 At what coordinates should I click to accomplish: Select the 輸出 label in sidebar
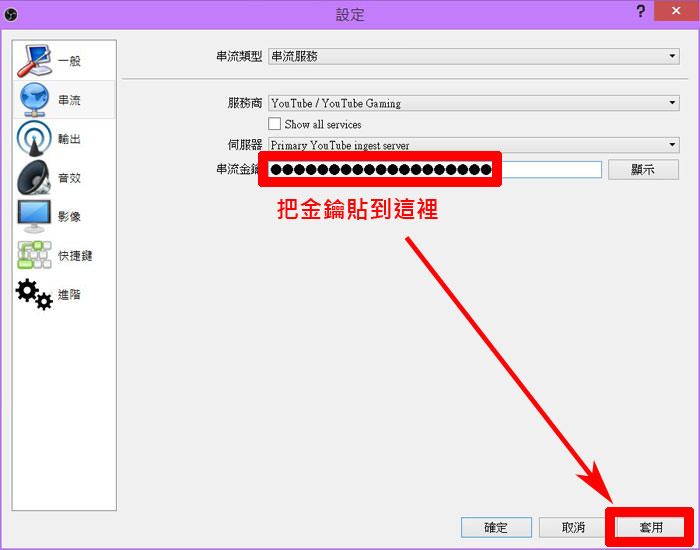click(x=69, y=139)
